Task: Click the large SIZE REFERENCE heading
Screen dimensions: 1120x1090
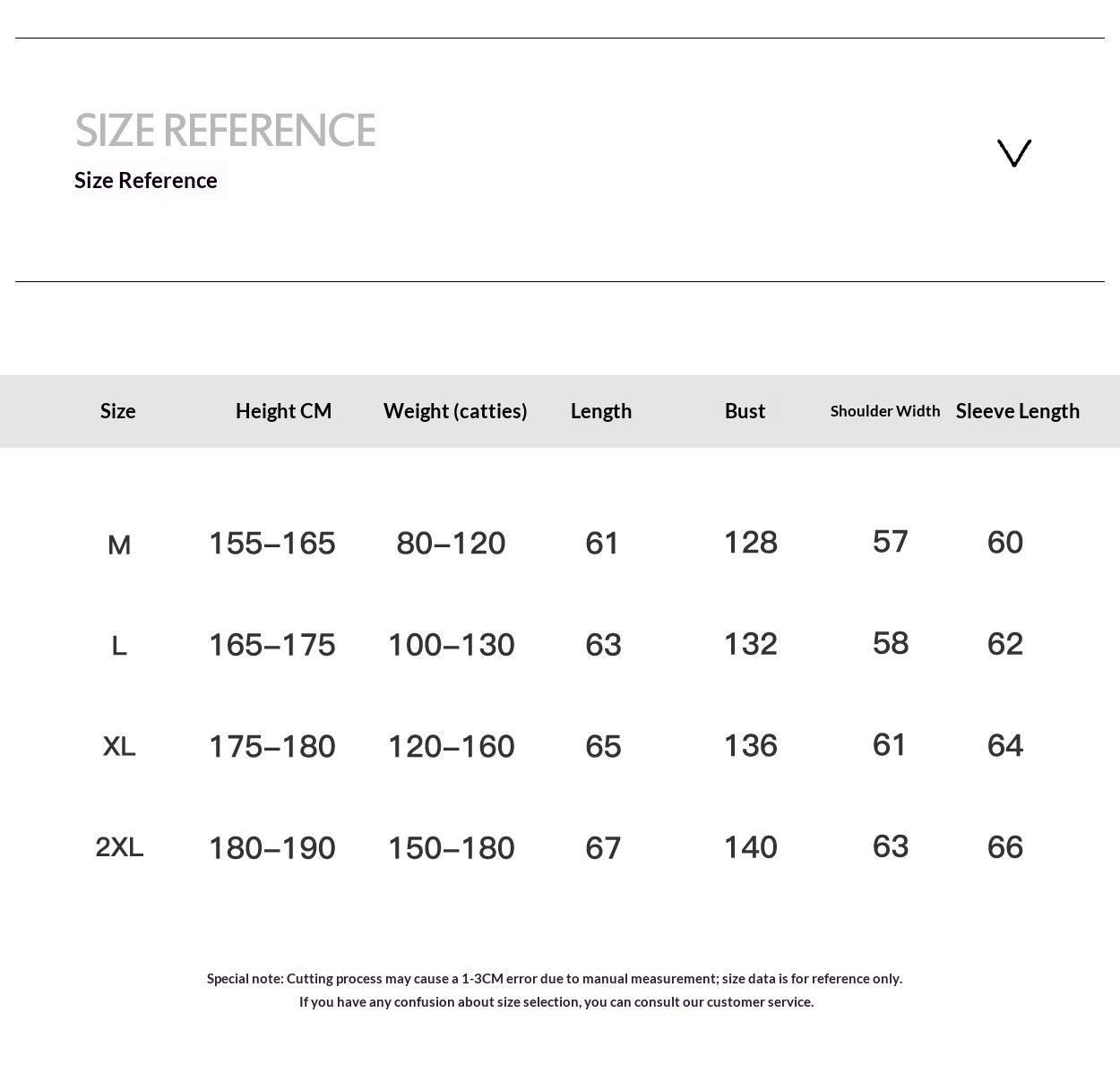Action: tap(225, 131)
